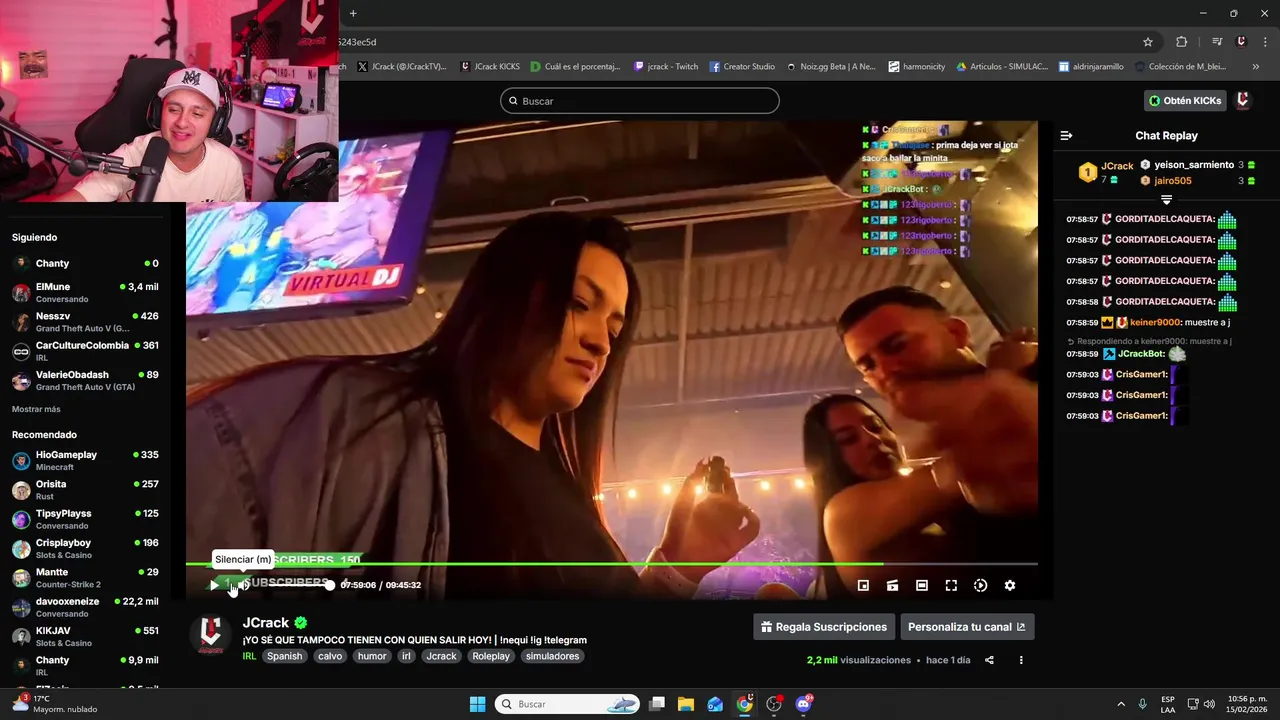This screenshot has width=1280, height=720.
Task: Select the Spanish tag
Action: click(284, 656)
